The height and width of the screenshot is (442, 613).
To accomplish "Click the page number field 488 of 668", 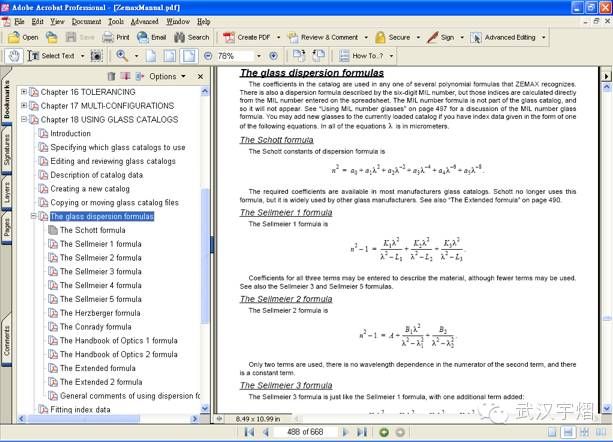I will pyautogui.click(x=305, y=432).
